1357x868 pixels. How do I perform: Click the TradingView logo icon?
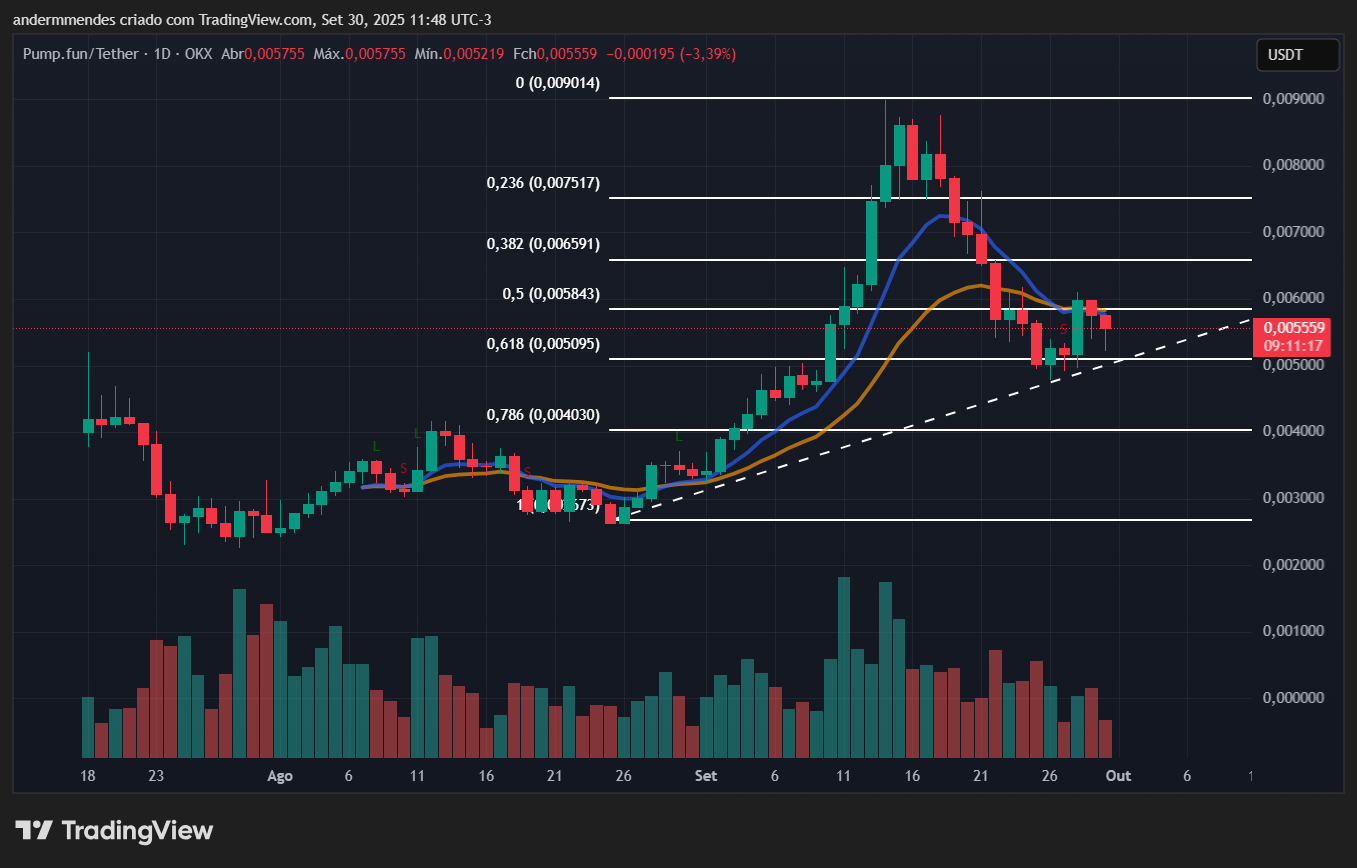click(34, 830)
